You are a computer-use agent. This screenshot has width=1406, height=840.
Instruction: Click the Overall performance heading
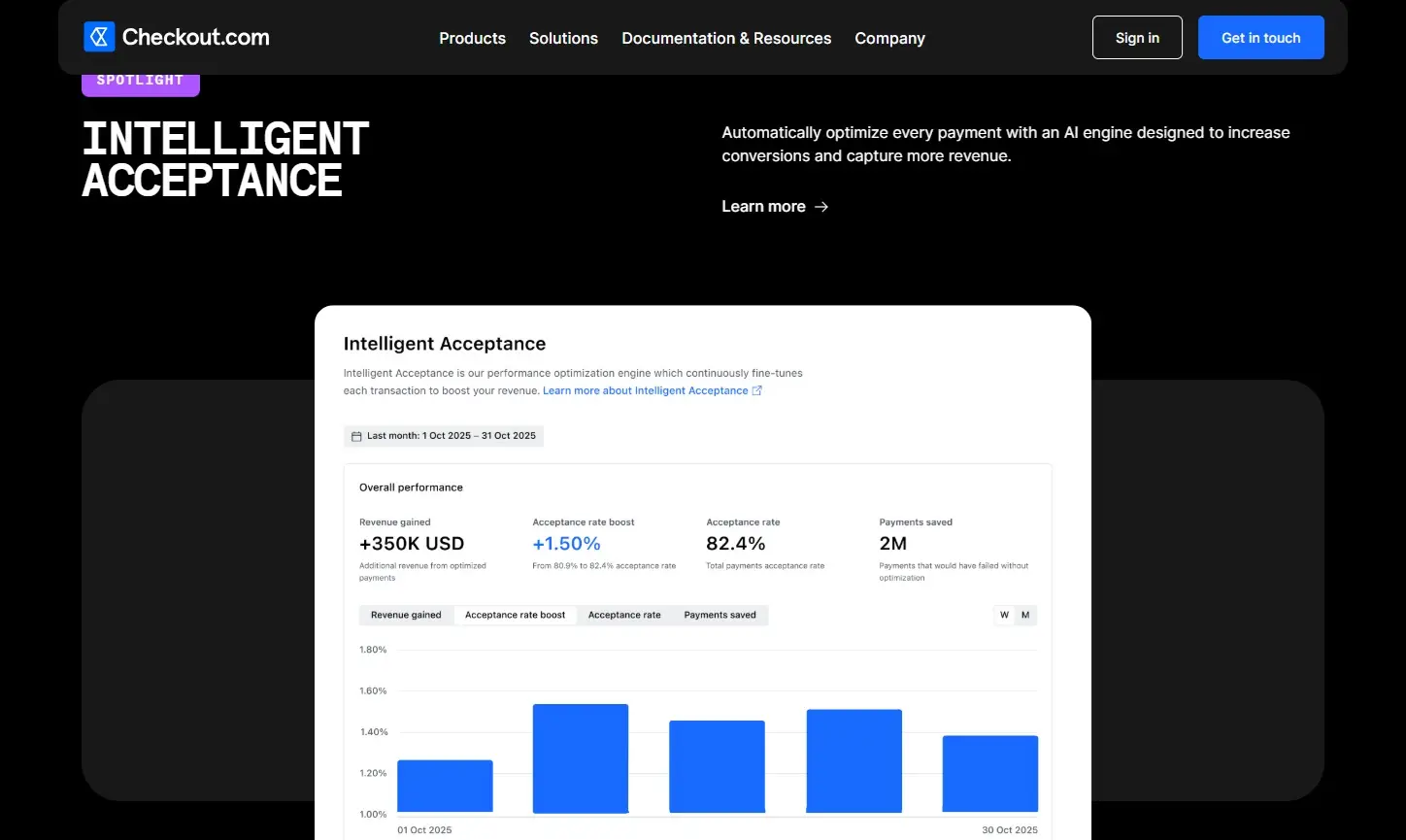[411, 487]
